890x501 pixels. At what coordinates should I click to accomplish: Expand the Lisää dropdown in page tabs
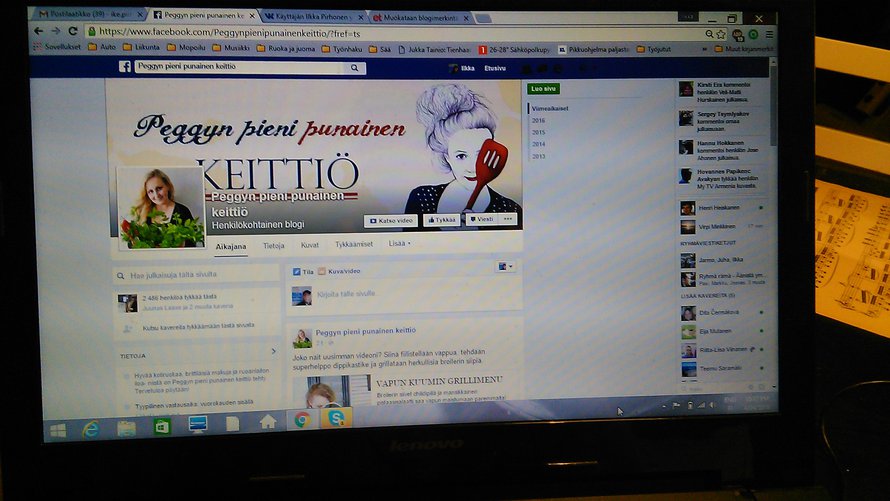(400, 243)
